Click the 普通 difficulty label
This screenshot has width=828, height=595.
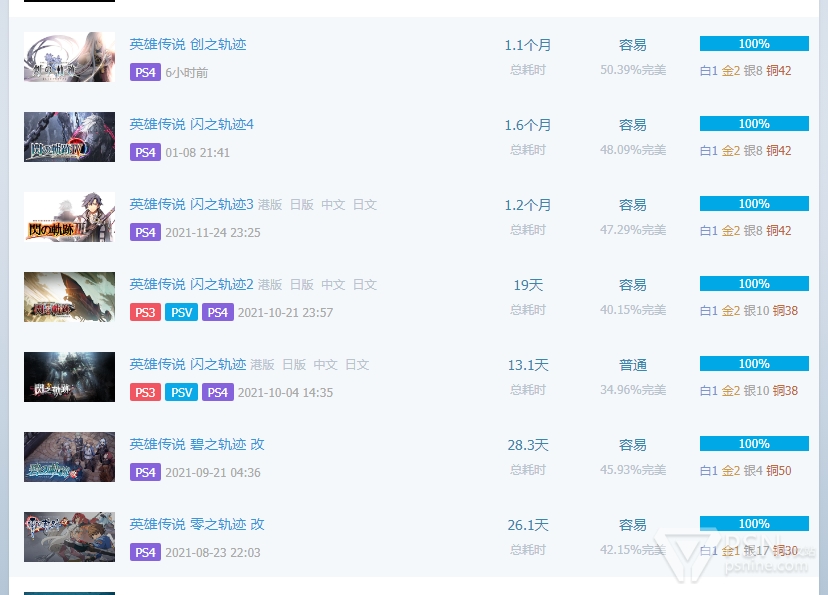pos(633,365)
